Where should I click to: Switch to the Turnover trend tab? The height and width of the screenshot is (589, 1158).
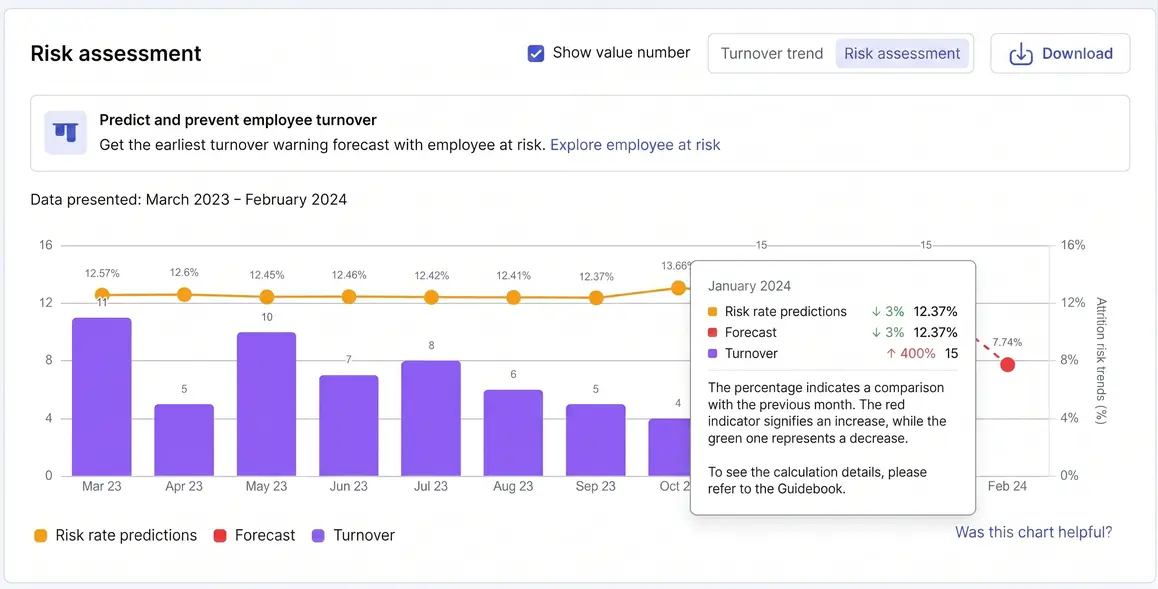771,53
